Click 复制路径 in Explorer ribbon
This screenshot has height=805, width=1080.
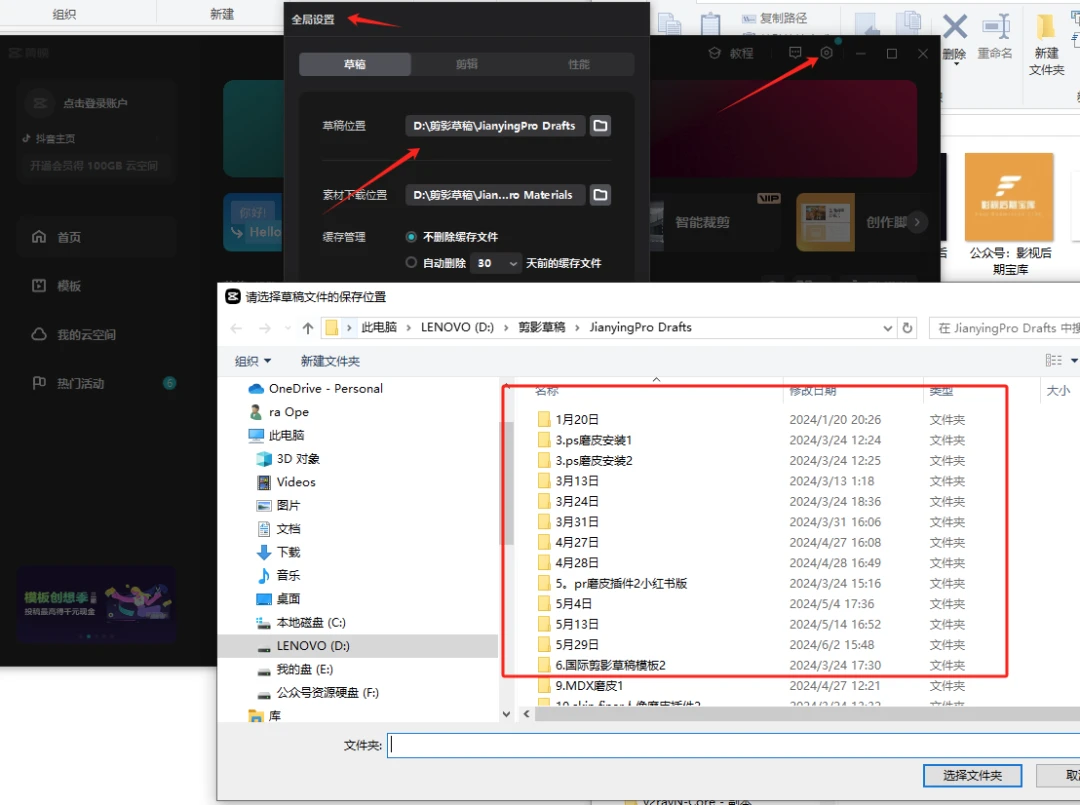point(774,18)
